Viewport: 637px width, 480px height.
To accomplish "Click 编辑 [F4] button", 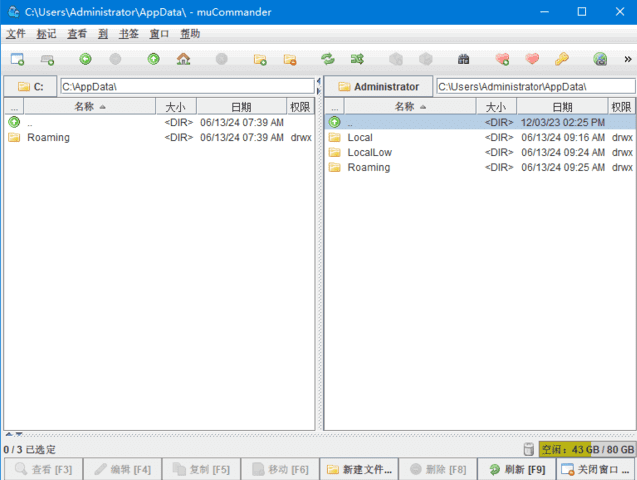I will (x=122, y=469).
